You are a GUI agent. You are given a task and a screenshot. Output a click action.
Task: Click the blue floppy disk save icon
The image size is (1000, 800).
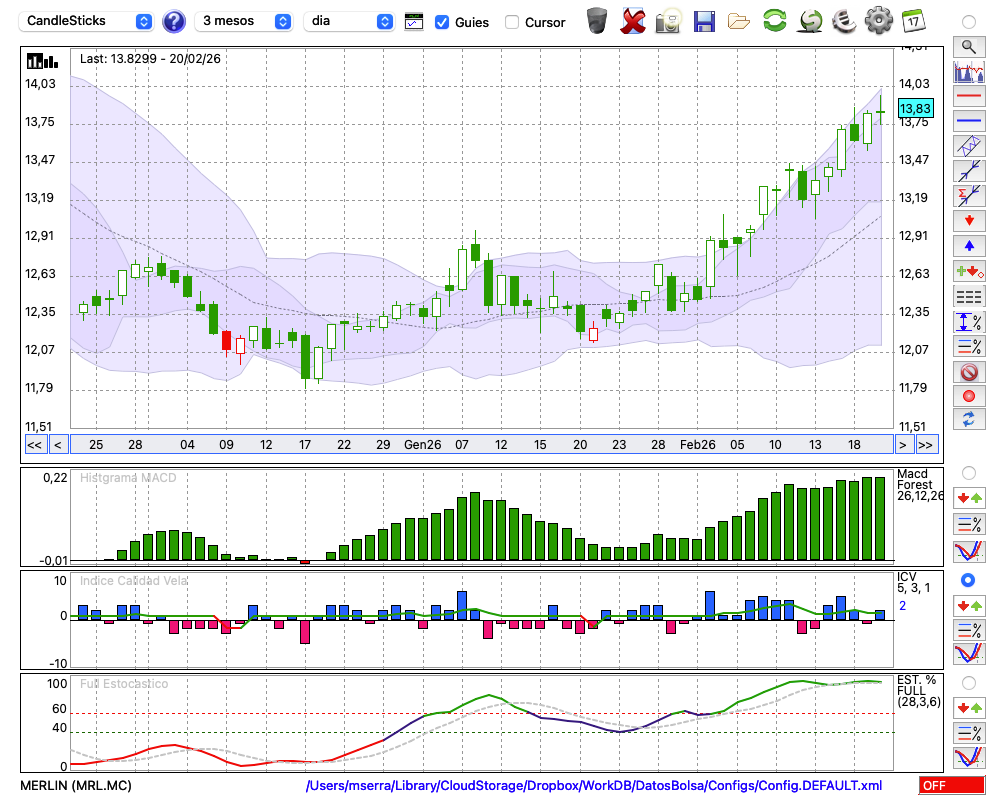pos(704,20)
